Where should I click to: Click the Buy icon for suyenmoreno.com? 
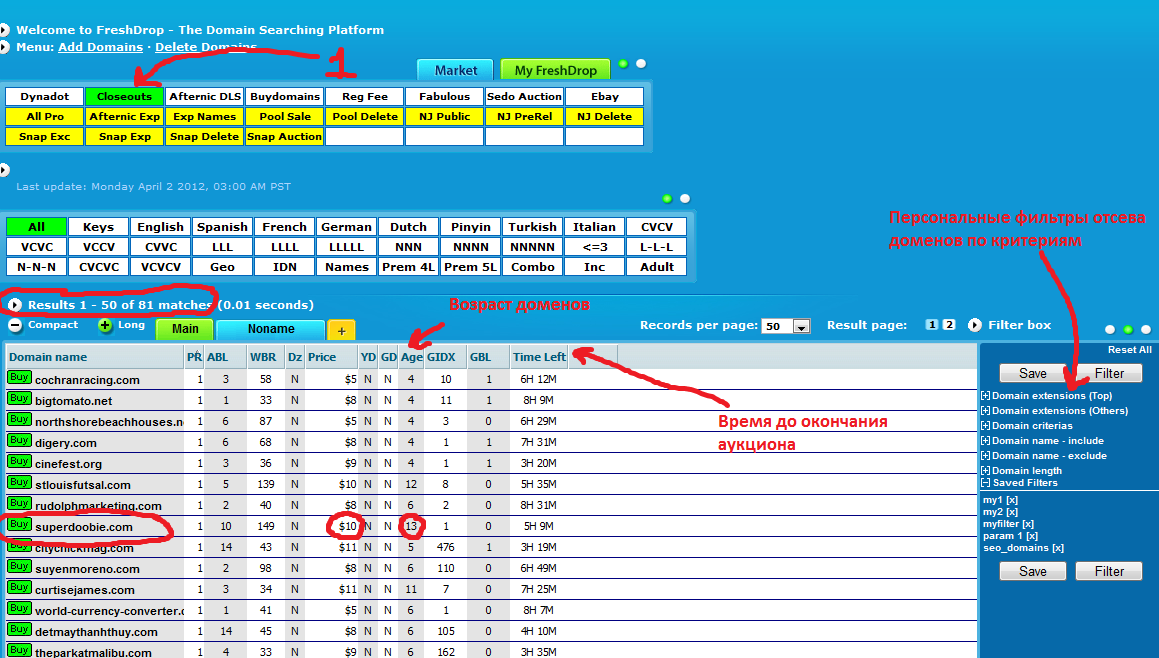click(x=19, y=567)
